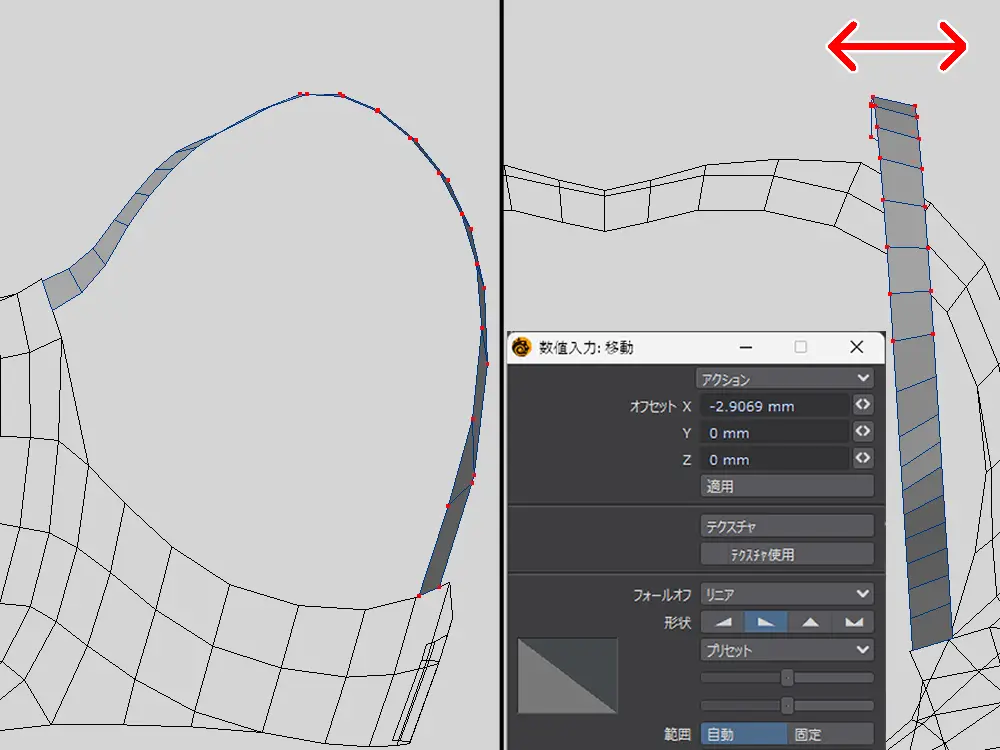Set range to 自動 (automatic)
The image size is (1000, 750).
(742, 734)
